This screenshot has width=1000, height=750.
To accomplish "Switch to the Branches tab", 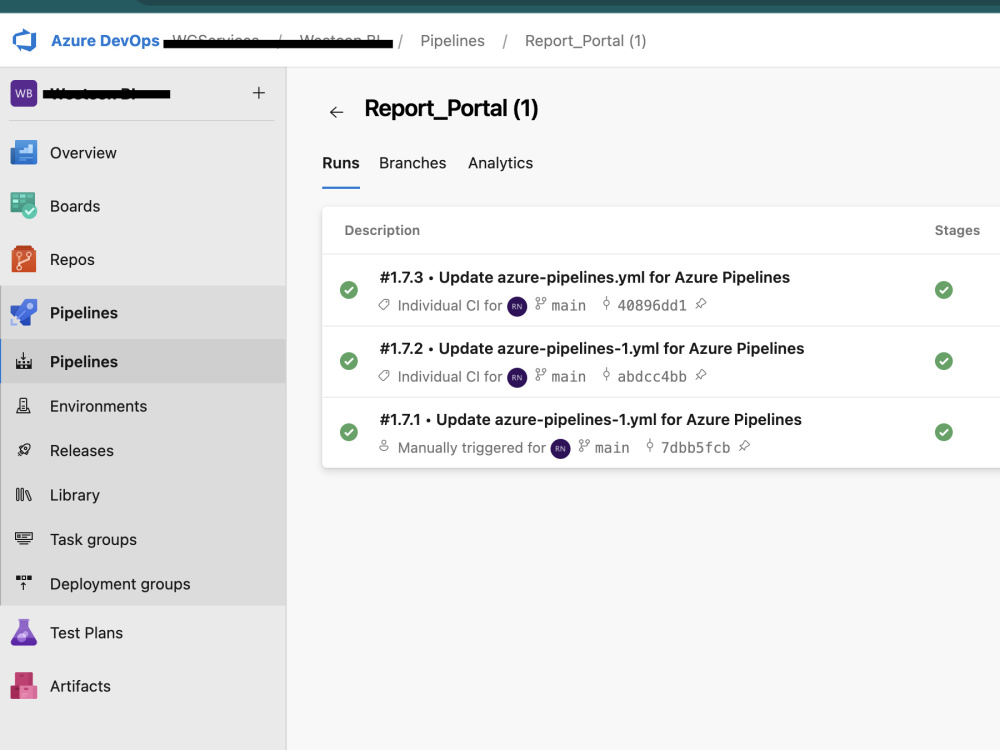I will 412,163.
